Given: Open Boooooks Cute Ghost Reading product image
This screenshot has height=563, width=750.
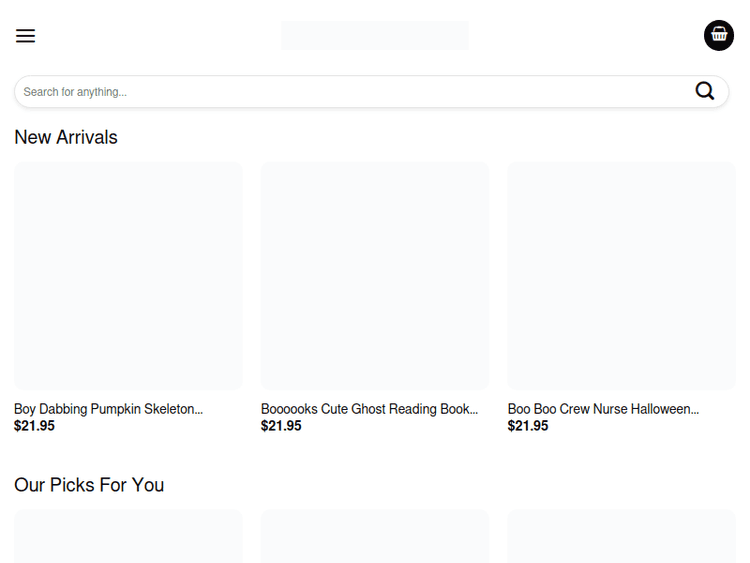Looking at the screenshot, I should point(375,275).
